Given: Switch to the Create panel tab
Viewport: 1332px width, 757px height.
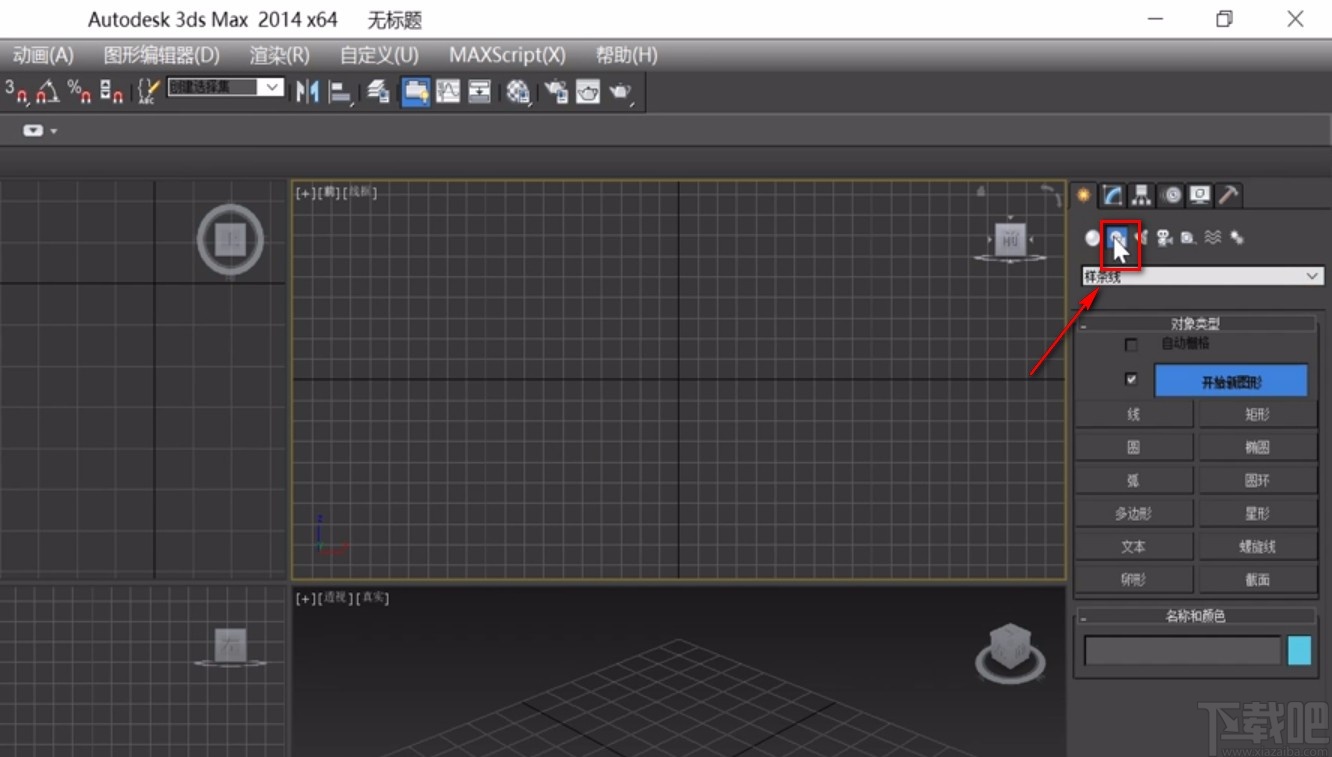Looking at the screenshot, I should click(1083, 195).
